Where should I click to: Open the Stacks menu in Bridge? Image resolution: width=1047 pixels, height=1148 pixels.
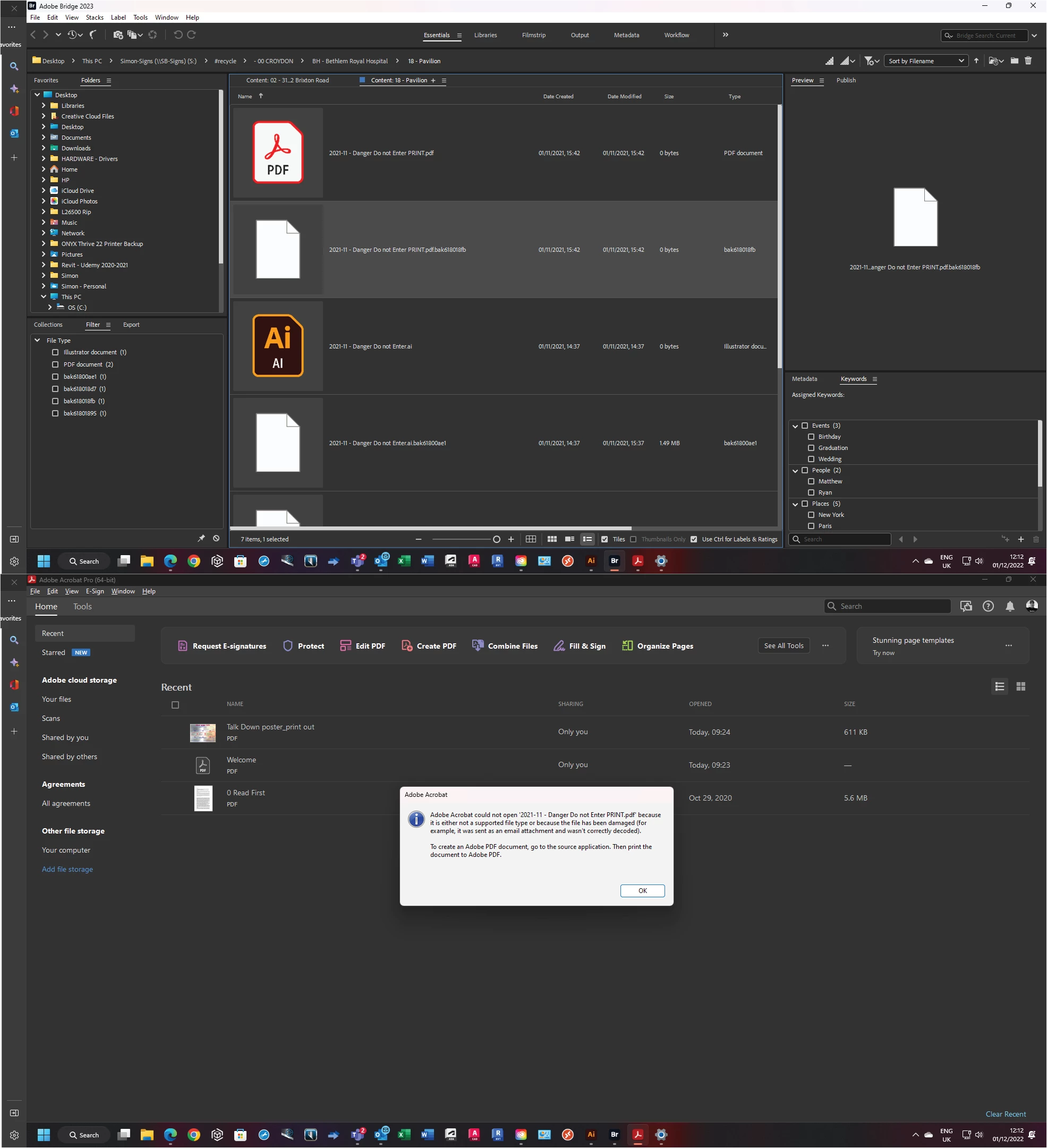[x=95, y=18]
